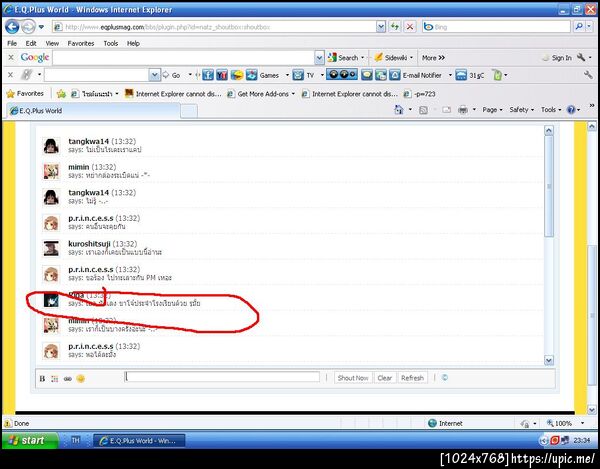Open Games on the toolbar
The image size is (600, 469).
[x=262, y=75]
